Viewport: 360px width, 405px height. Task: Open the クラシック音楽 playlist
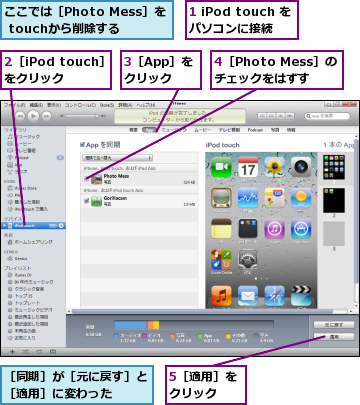coord(26,289)
